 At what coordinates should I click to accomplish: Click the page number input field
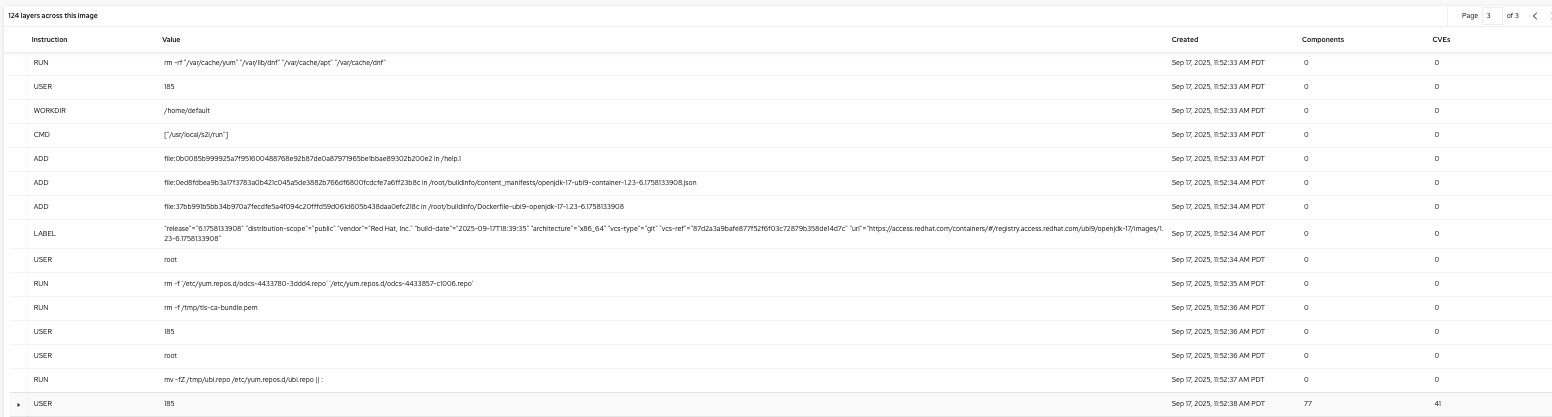(x=1492, y=16)
